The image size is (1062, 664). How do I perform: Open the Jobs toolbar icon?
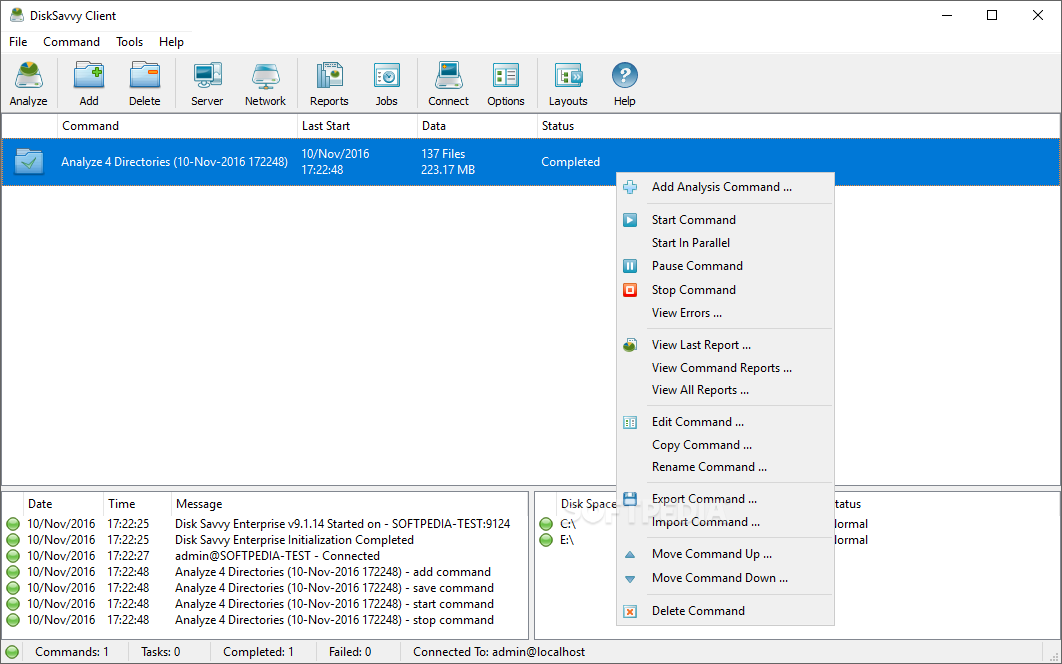click(387, 83)
